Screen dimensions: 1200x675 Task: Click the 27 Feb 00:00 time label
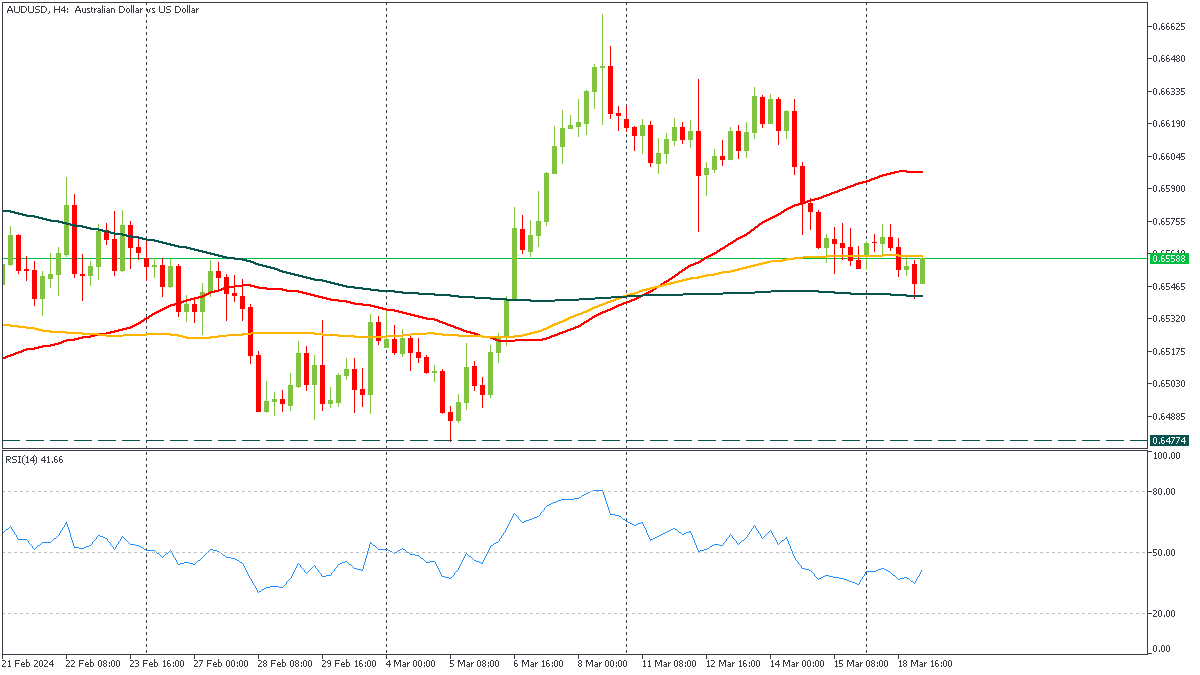point(219,663)
